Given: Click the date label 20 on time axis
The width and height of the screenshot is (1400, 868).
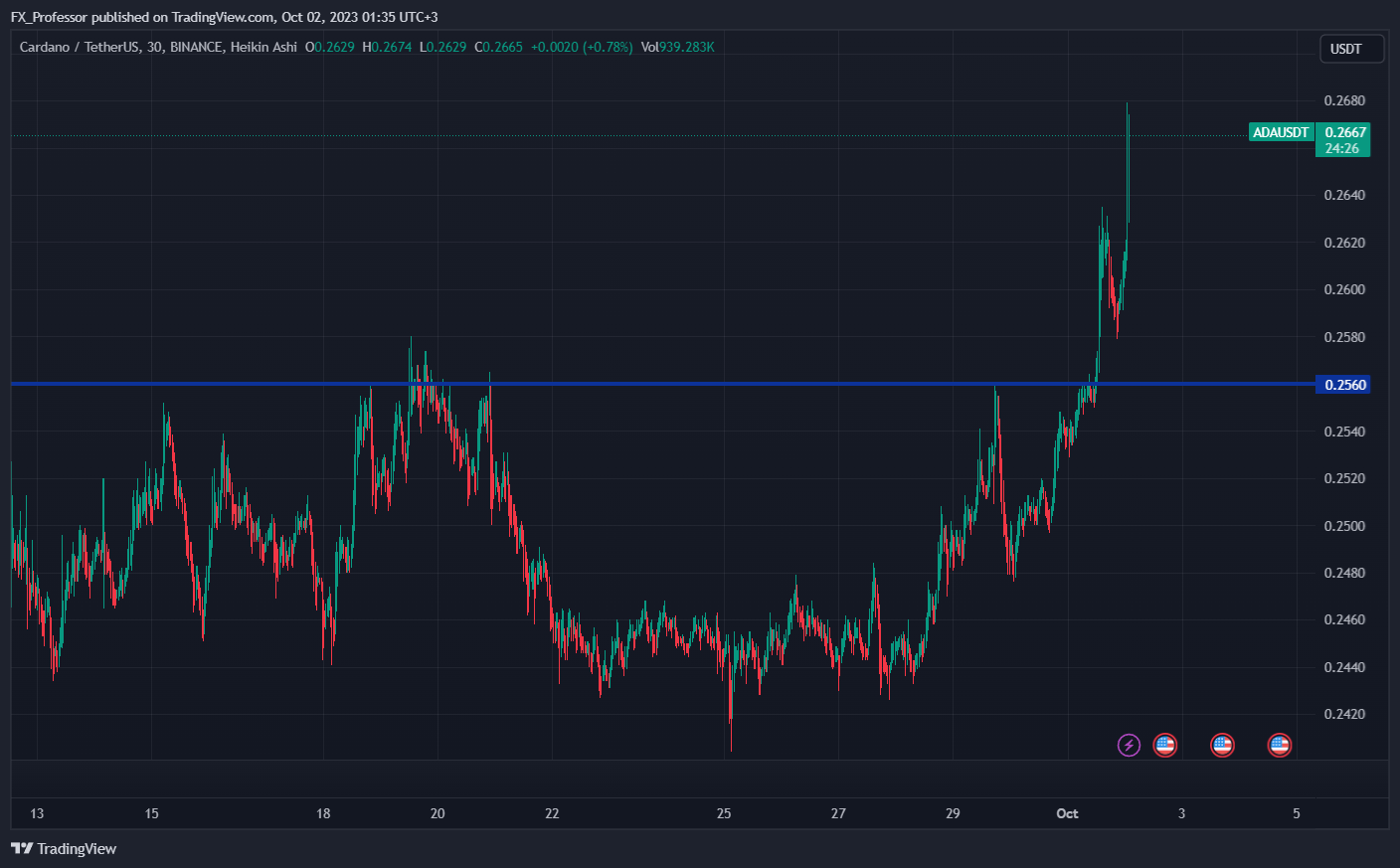Looking at the screenshot, I should [x=437, y=813].
